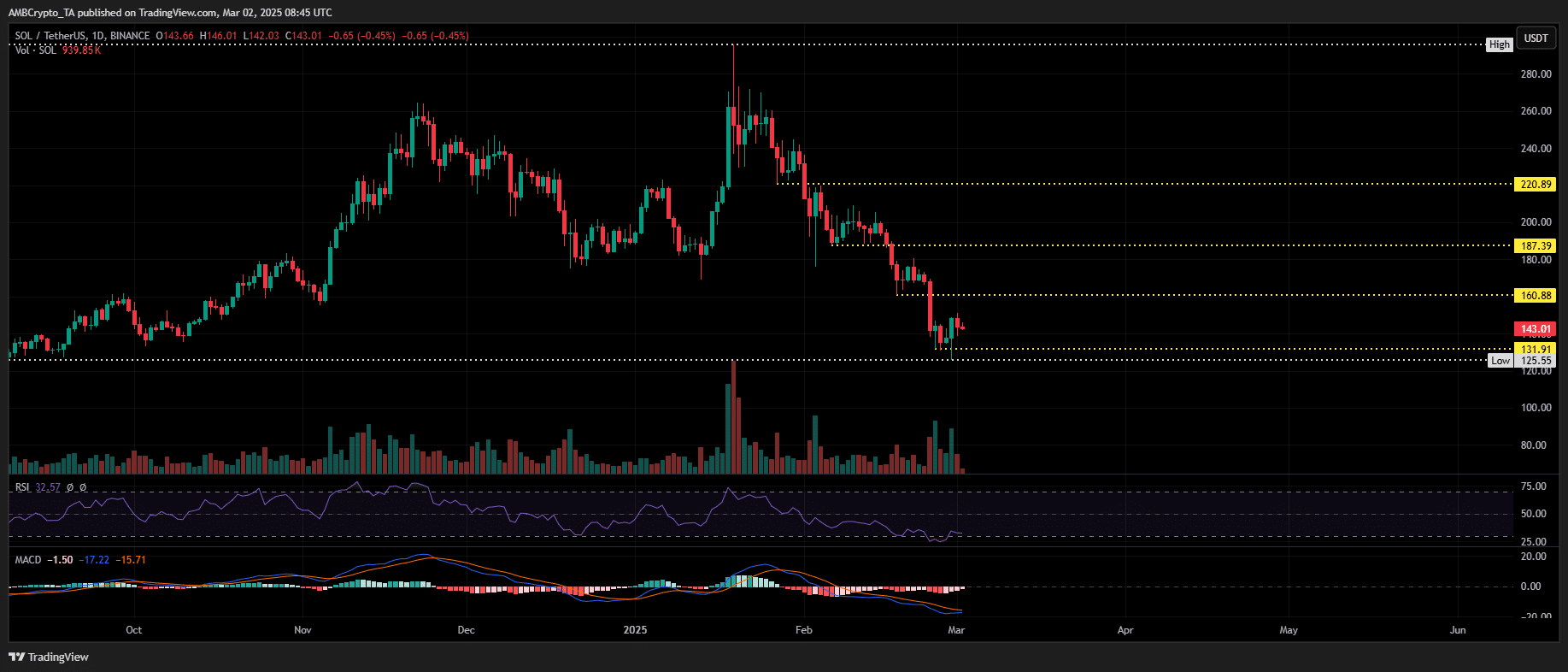Click the May label on the time axis
The height and width of the screenshot is (672, 1568).
[x=1289, y=630]
